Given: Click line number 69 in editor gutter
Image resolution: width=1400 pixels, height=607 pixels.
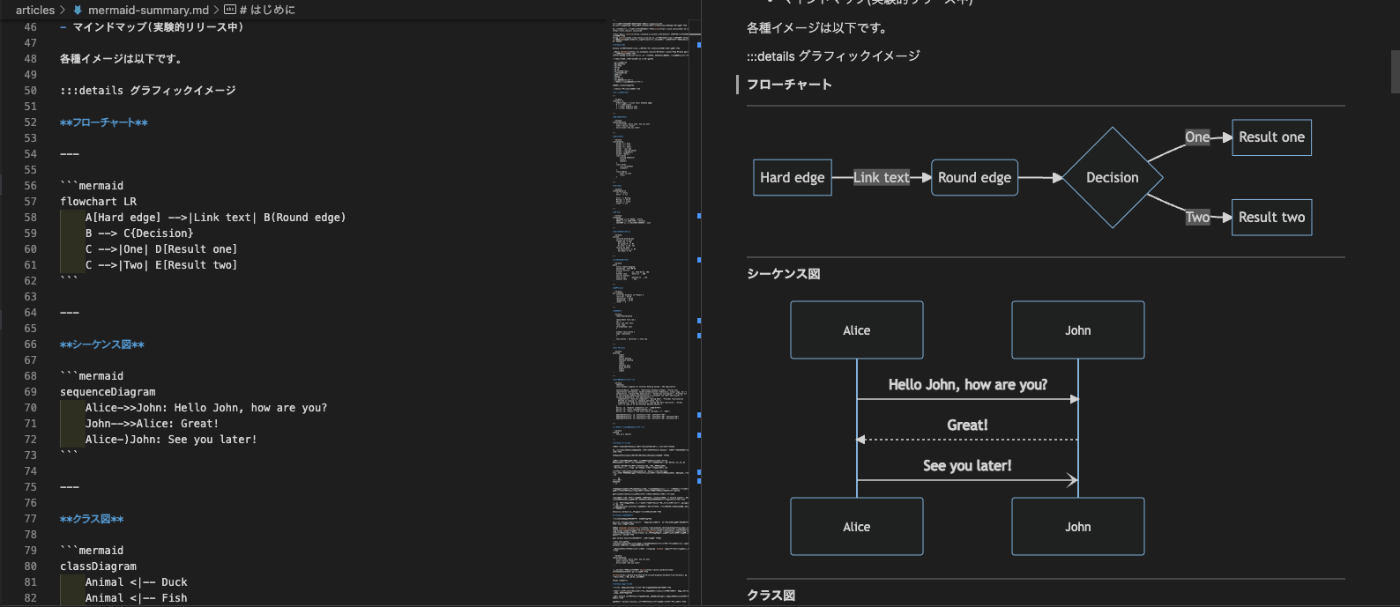Looking at the screenshot, I should (x=30, y=392).
